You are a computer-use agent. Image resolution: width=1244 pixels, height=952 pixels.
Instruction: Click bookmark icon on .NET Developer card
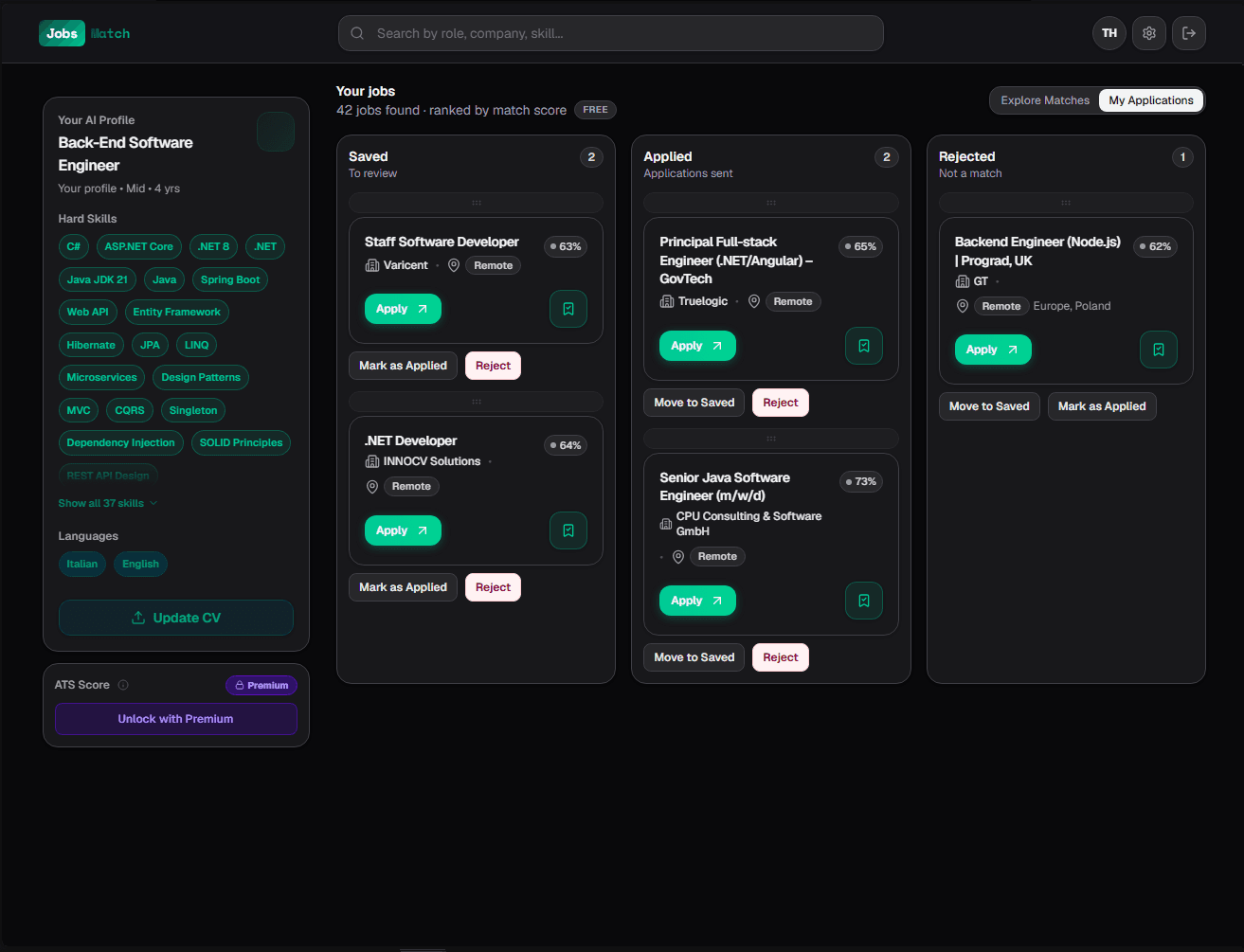568,530
